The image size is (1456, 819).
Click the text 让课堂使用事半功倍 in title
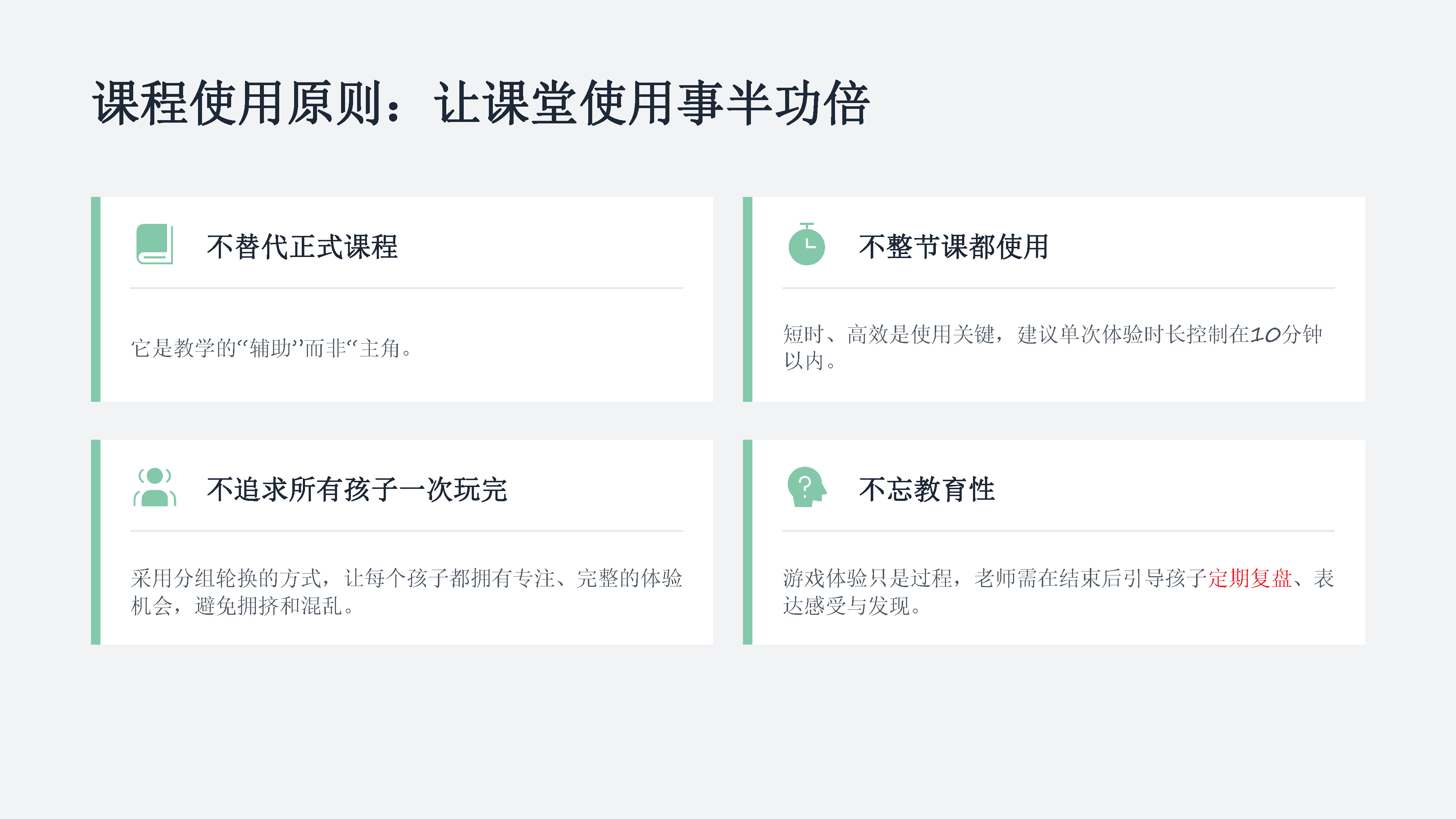coord(652,103)
